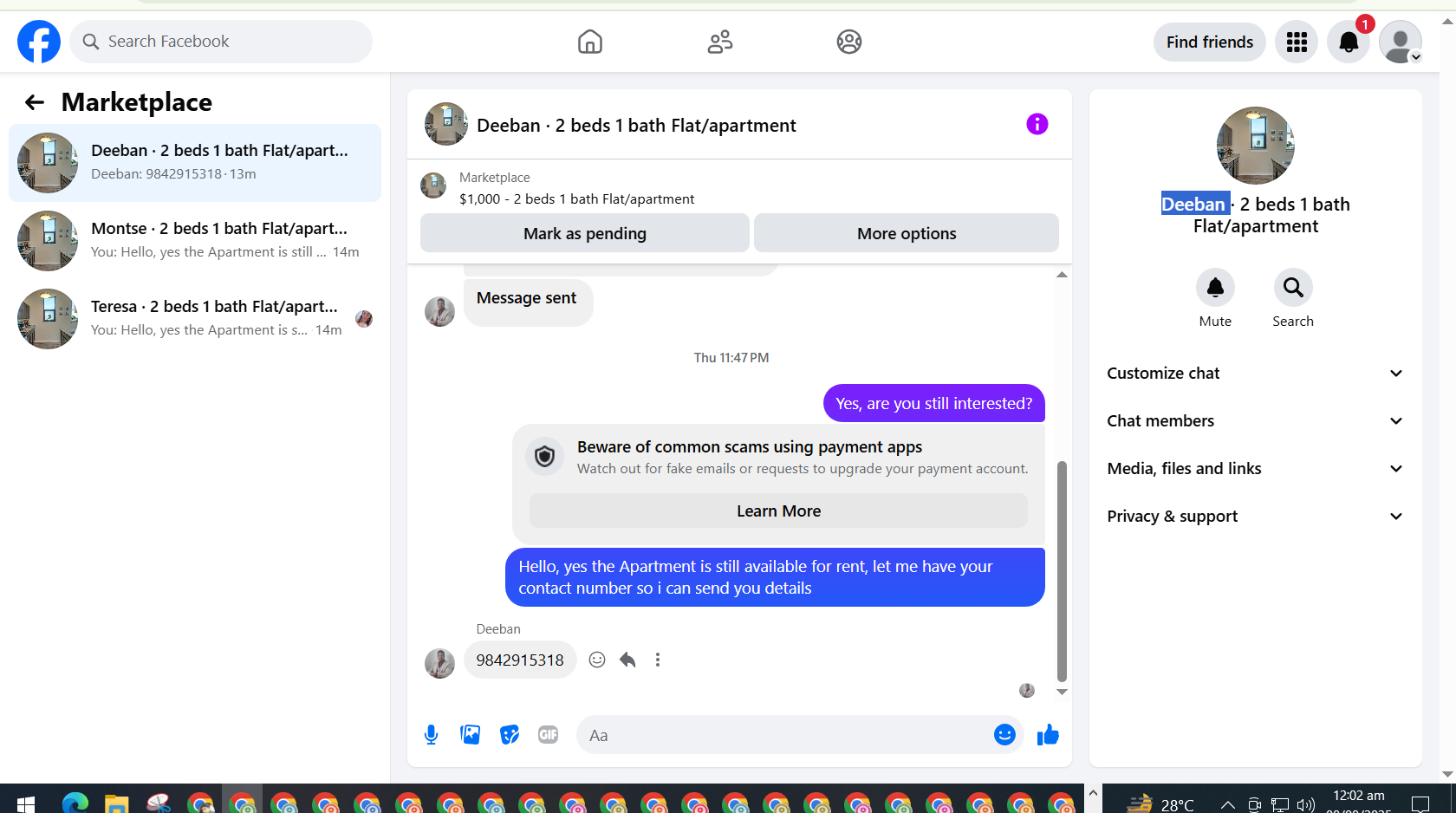Click Learn More about scams
This screenshot has width=1456, height=813.
click(x=778, y=511)
